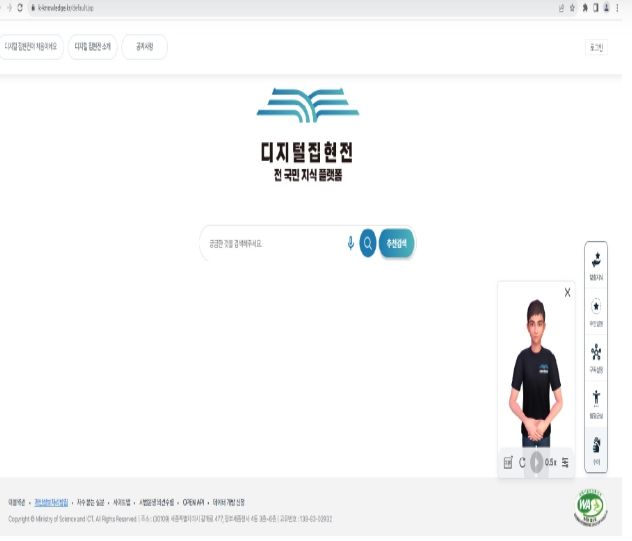Click the voice search microphone icon

click(350, 243)
